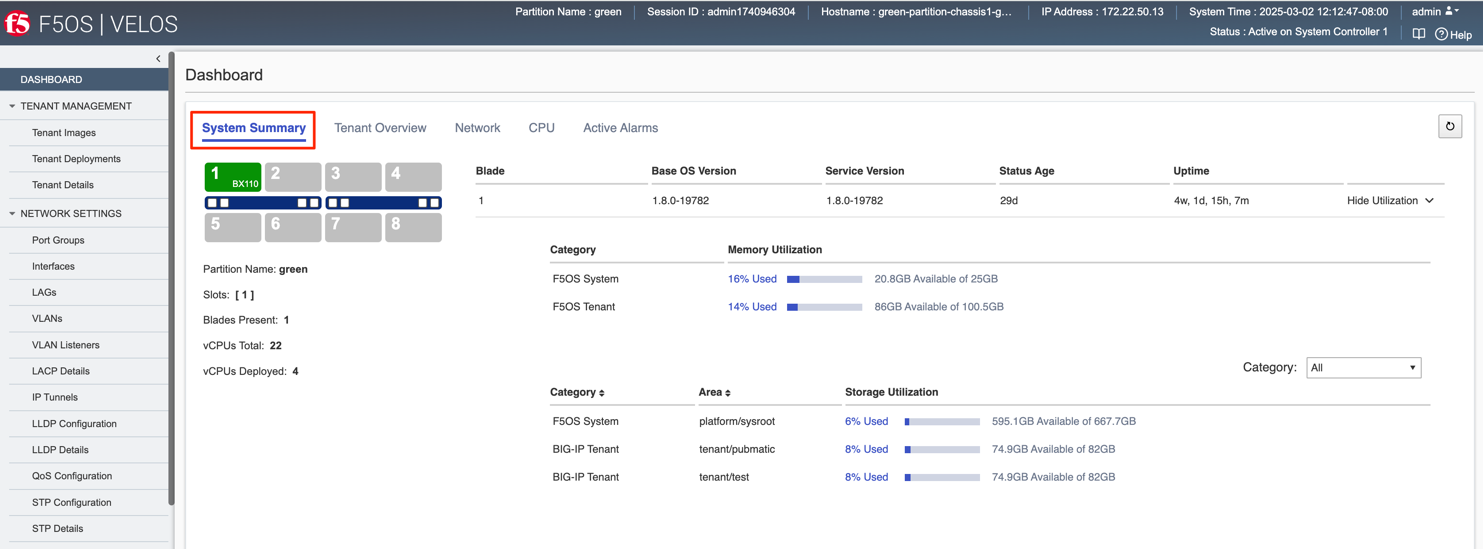1483x549 pixels.
Task: Click the F5 logo icon
Action: (x=17, y=23)
